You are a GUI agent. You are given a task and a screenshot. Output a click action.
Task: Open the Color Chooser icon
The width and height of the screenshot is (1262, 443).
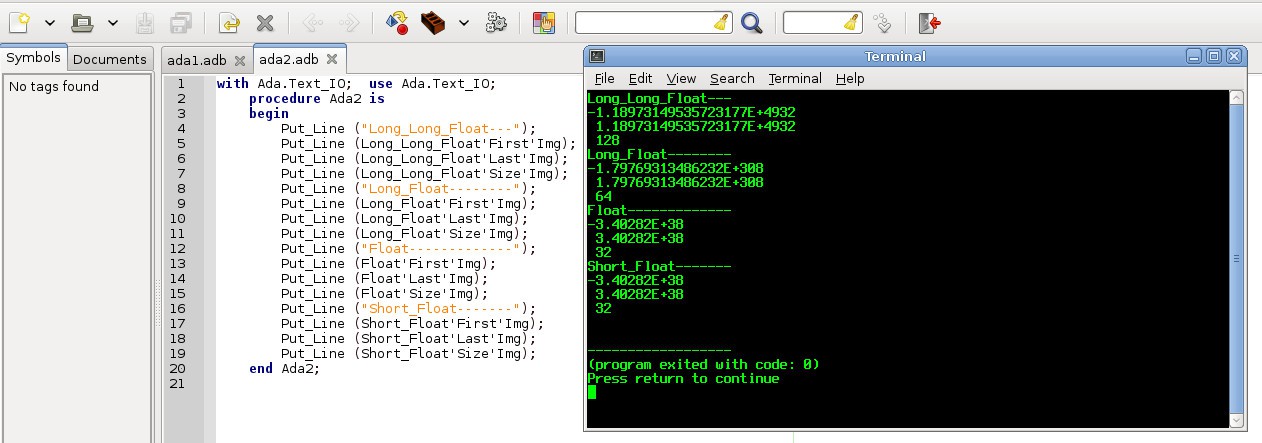tap(543, 21)
